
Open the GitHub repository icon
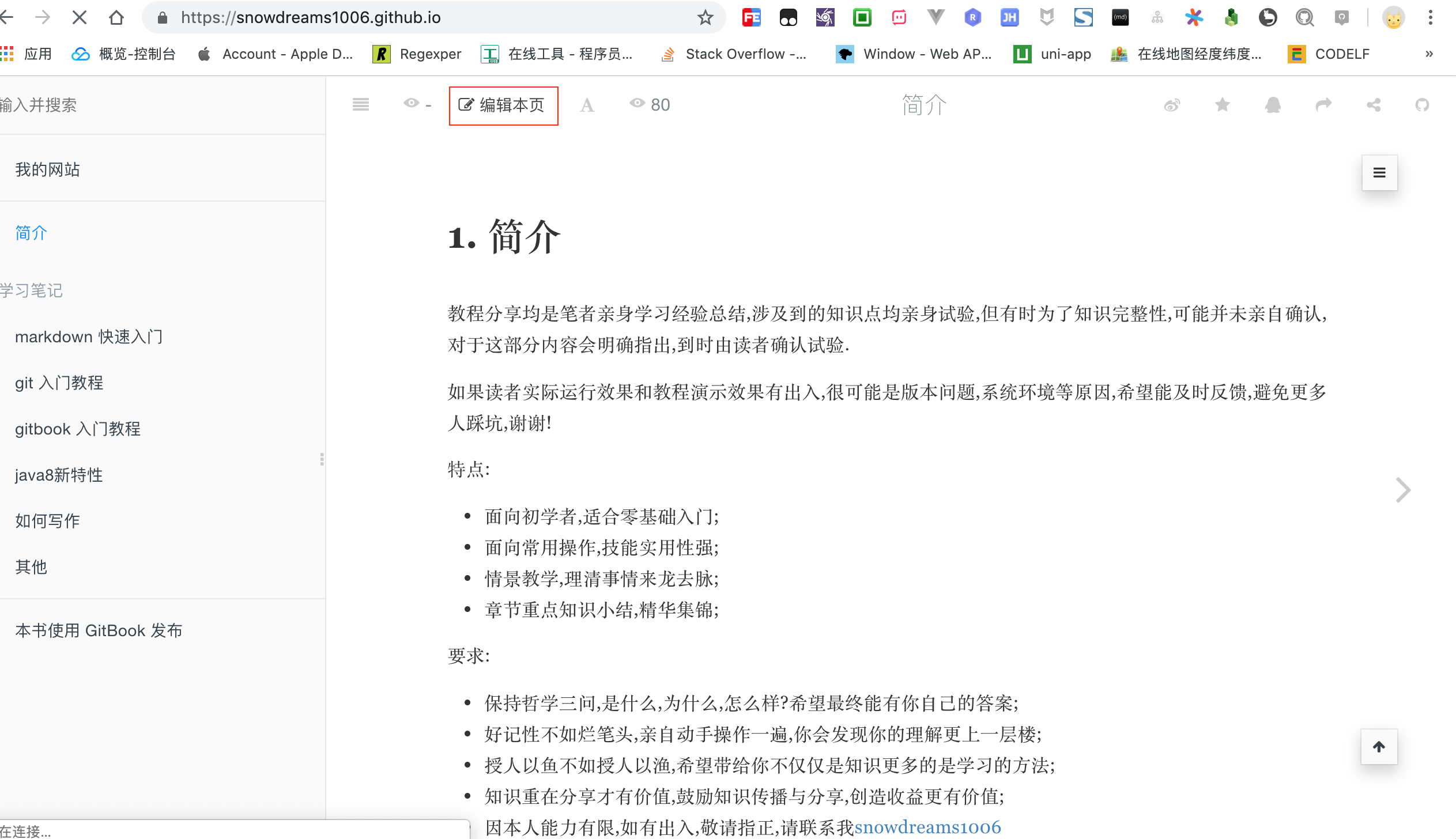(x=1423, y=105)
